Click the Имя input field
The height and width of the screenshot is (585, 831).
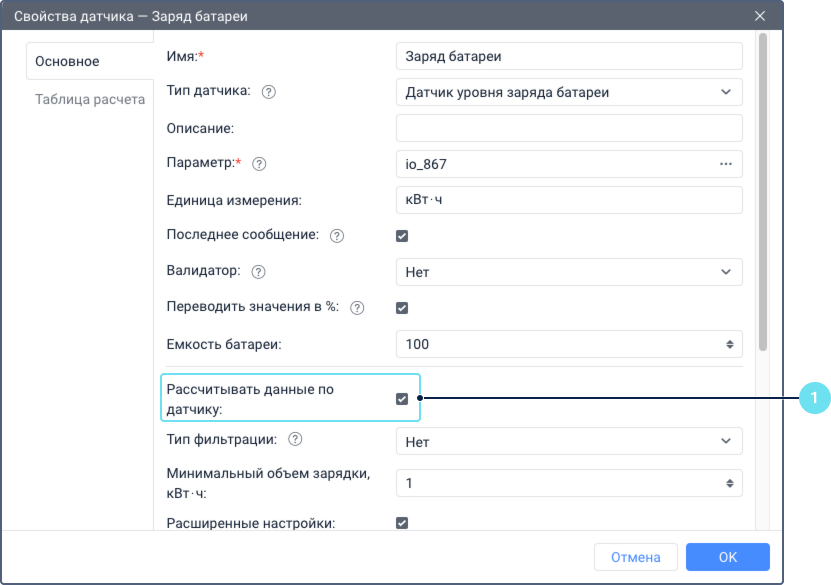[x=569, y=56]
